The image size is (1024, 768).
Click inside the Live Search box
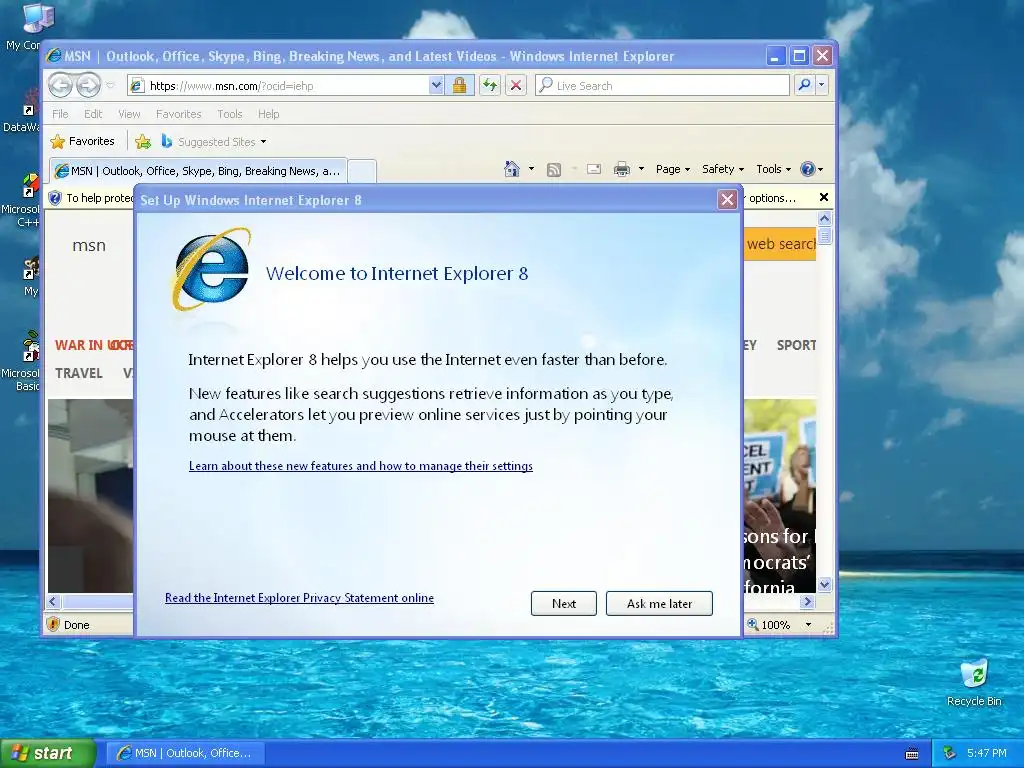(x=662, y=86)
